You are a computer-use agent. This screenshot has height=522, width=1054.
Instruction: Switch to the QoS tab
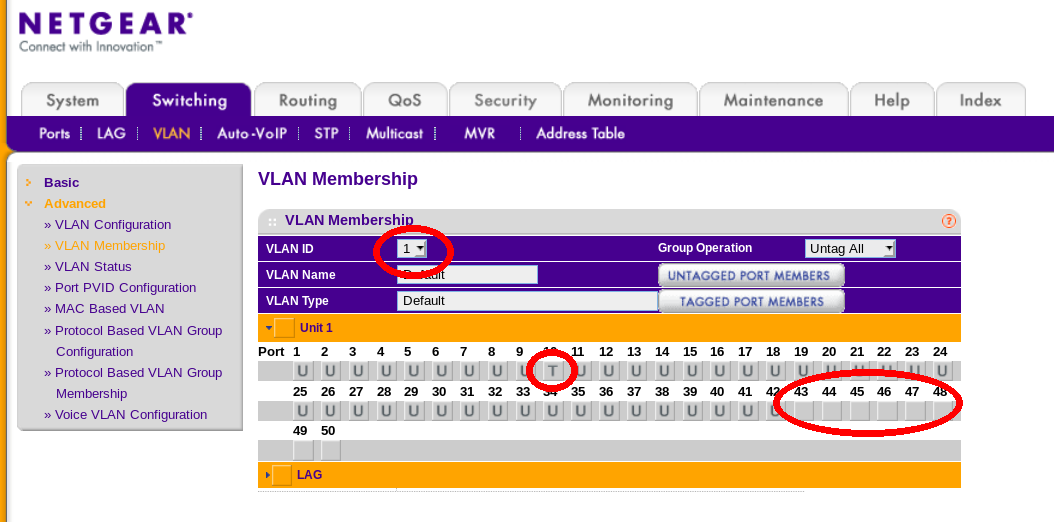[x=405, y=100]
